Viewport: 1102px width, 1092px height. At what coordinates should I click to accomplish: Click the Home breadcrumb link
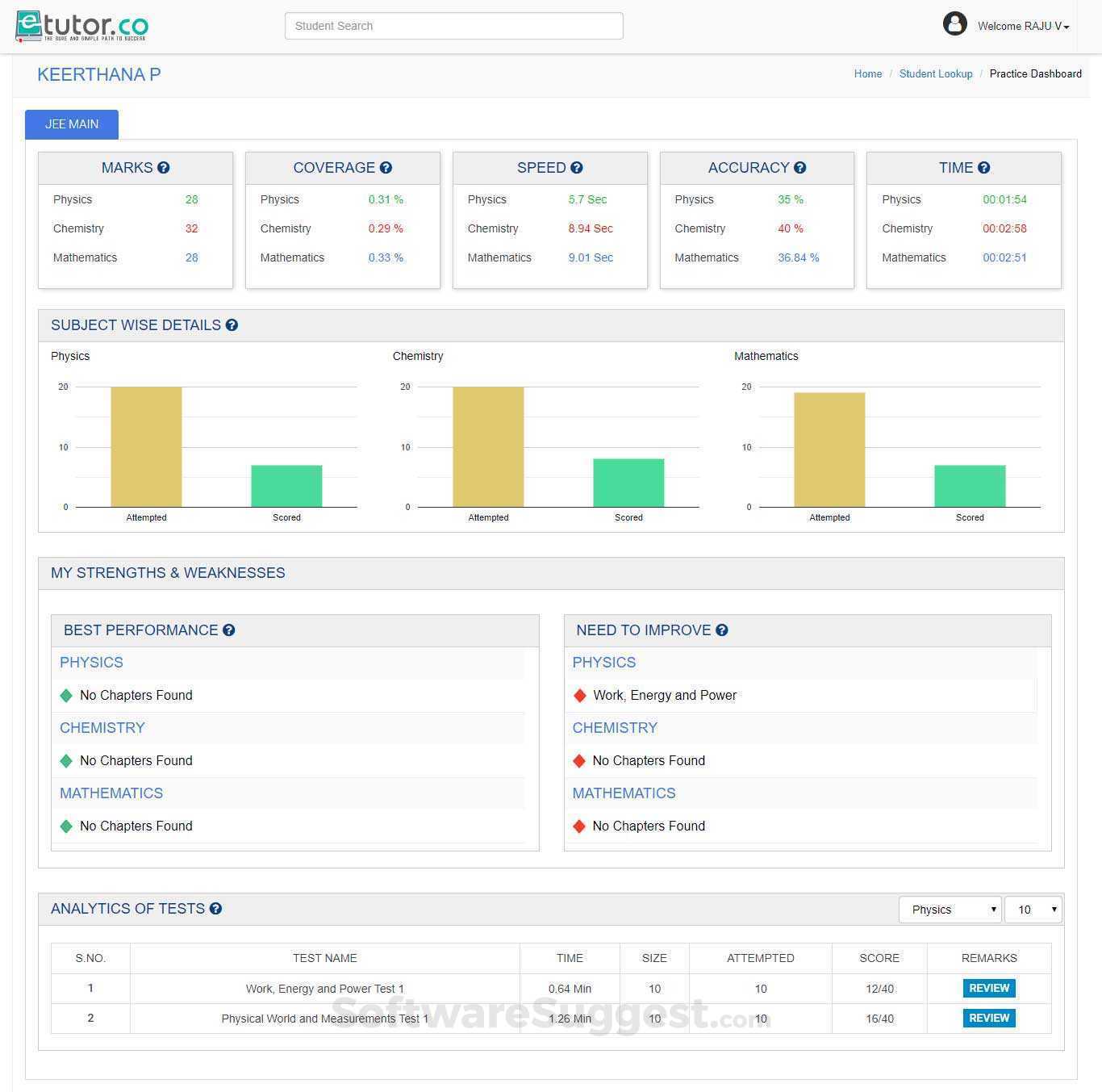[x=867, y=73]
